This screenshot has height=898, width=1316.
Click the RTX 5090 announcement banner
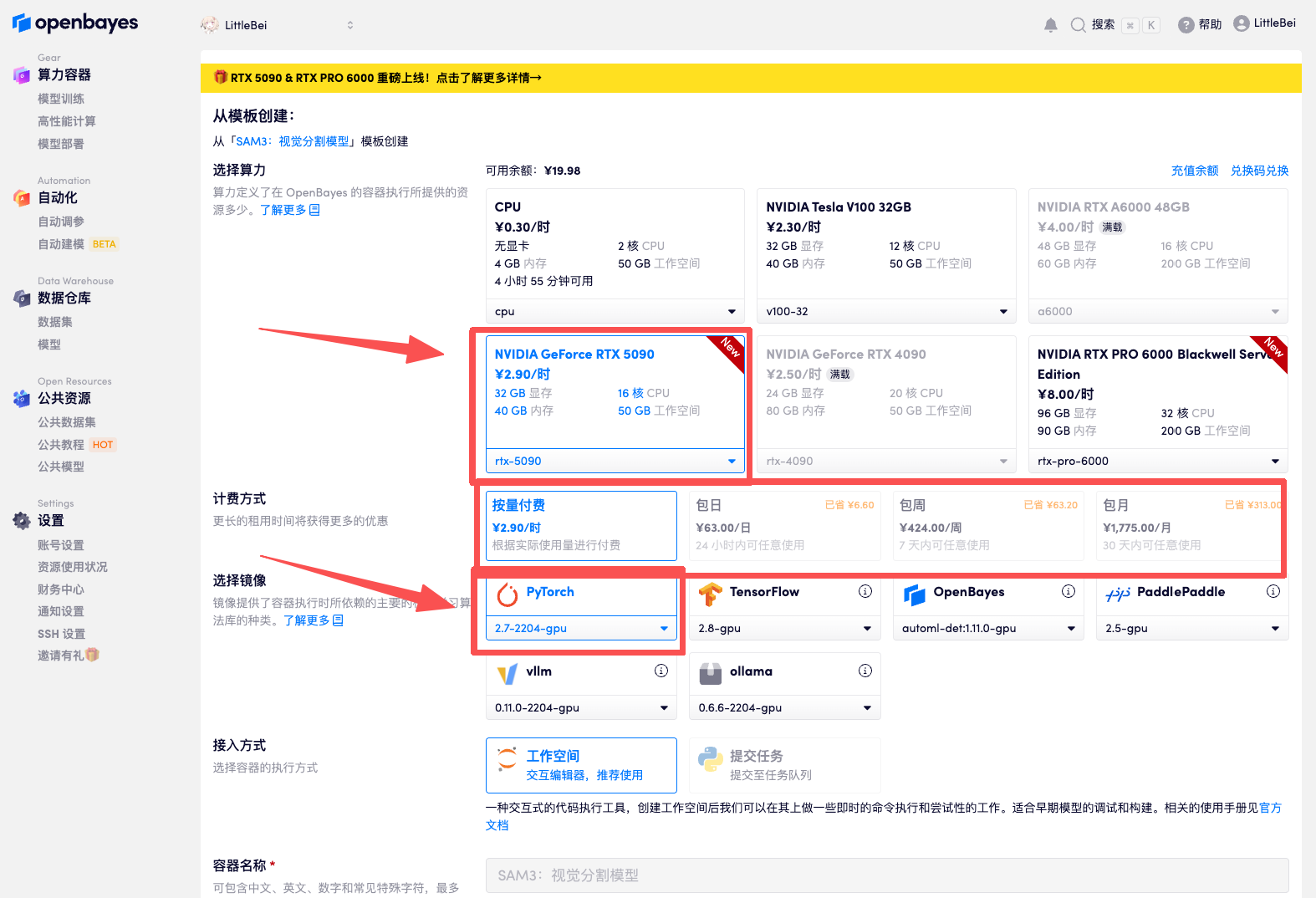[751, 78]
